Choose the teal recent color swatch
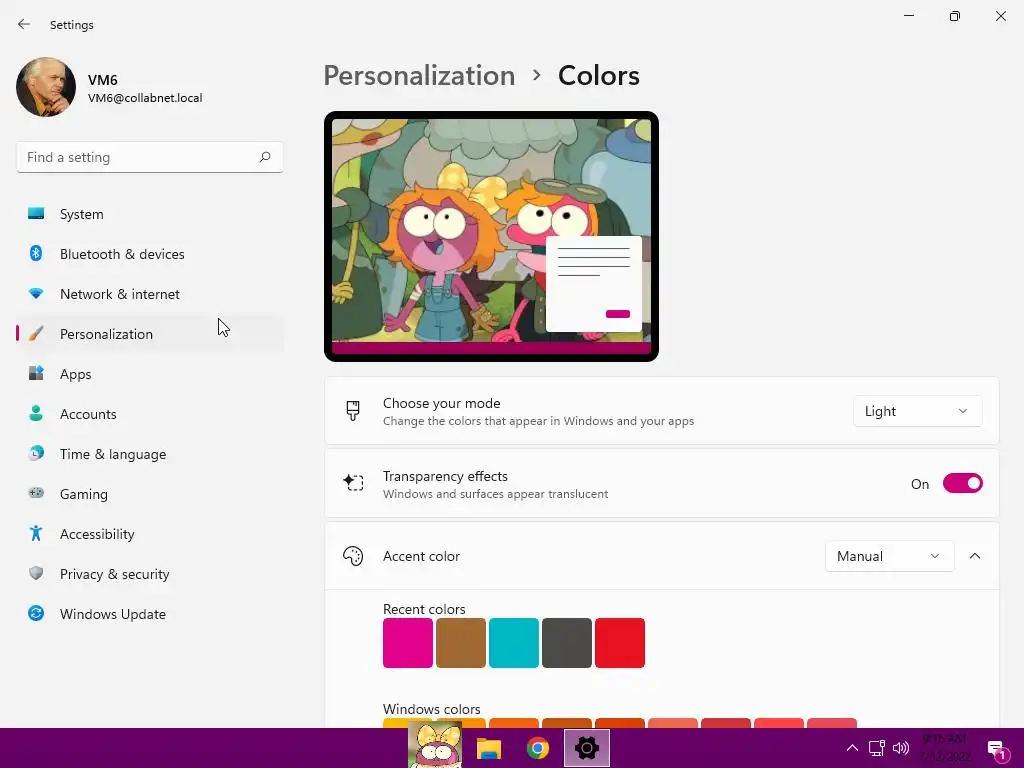The width and height of the screenshot is (1024, 768). point(513,643)
